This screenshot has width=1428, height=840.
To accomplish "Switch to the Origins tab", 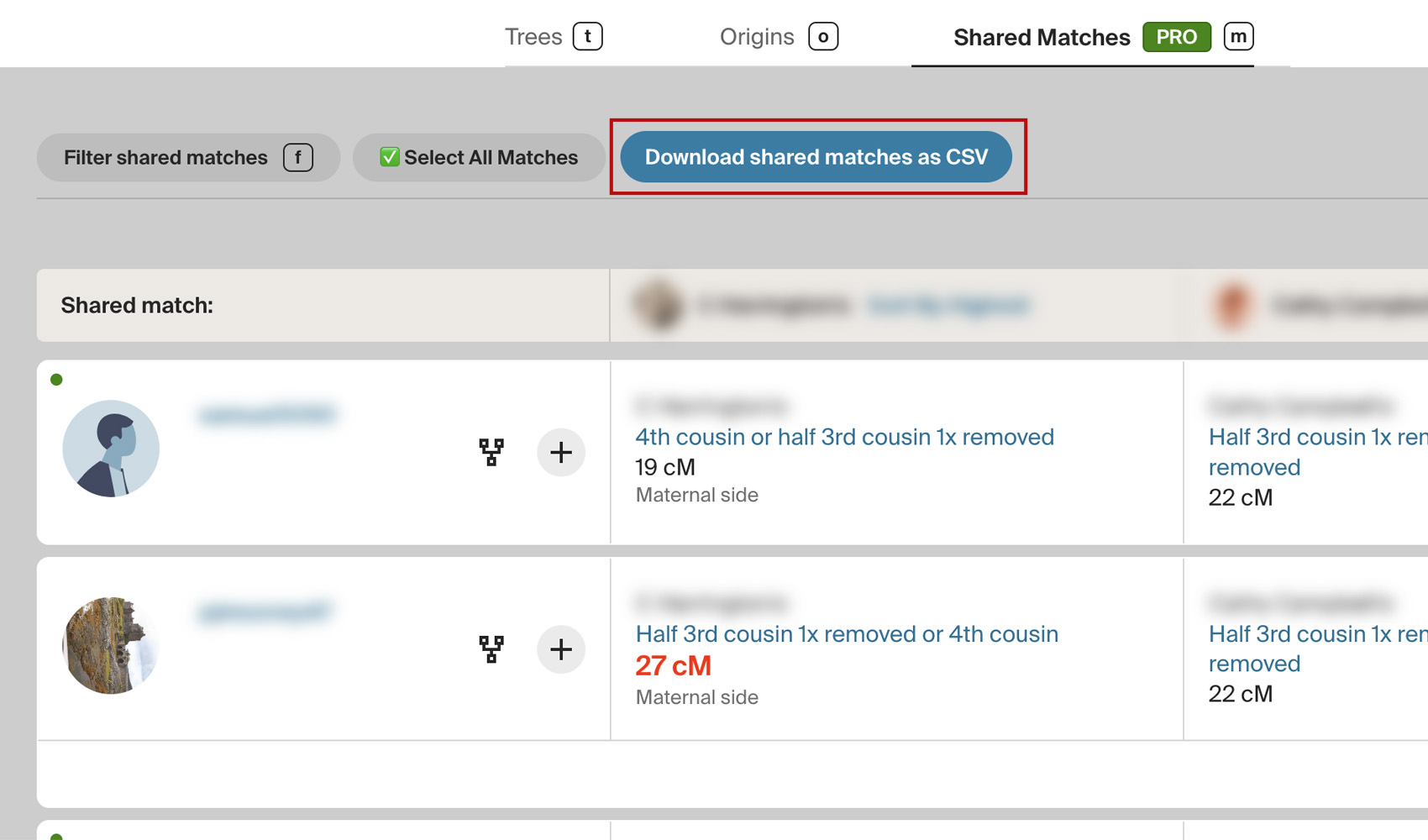I will (779, 37).
